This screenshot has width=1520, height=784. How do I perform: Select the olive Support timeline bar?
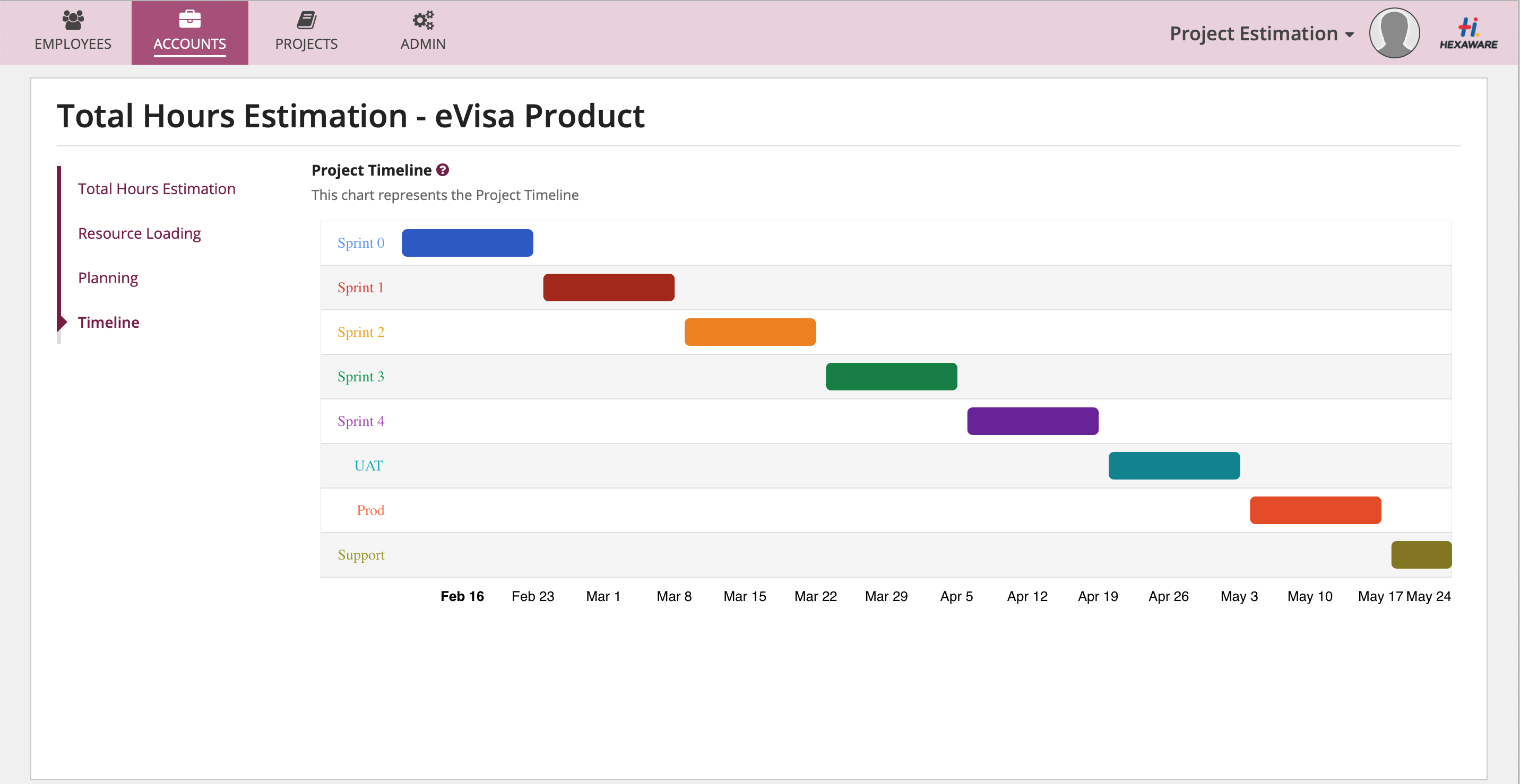pos(1421,555)
